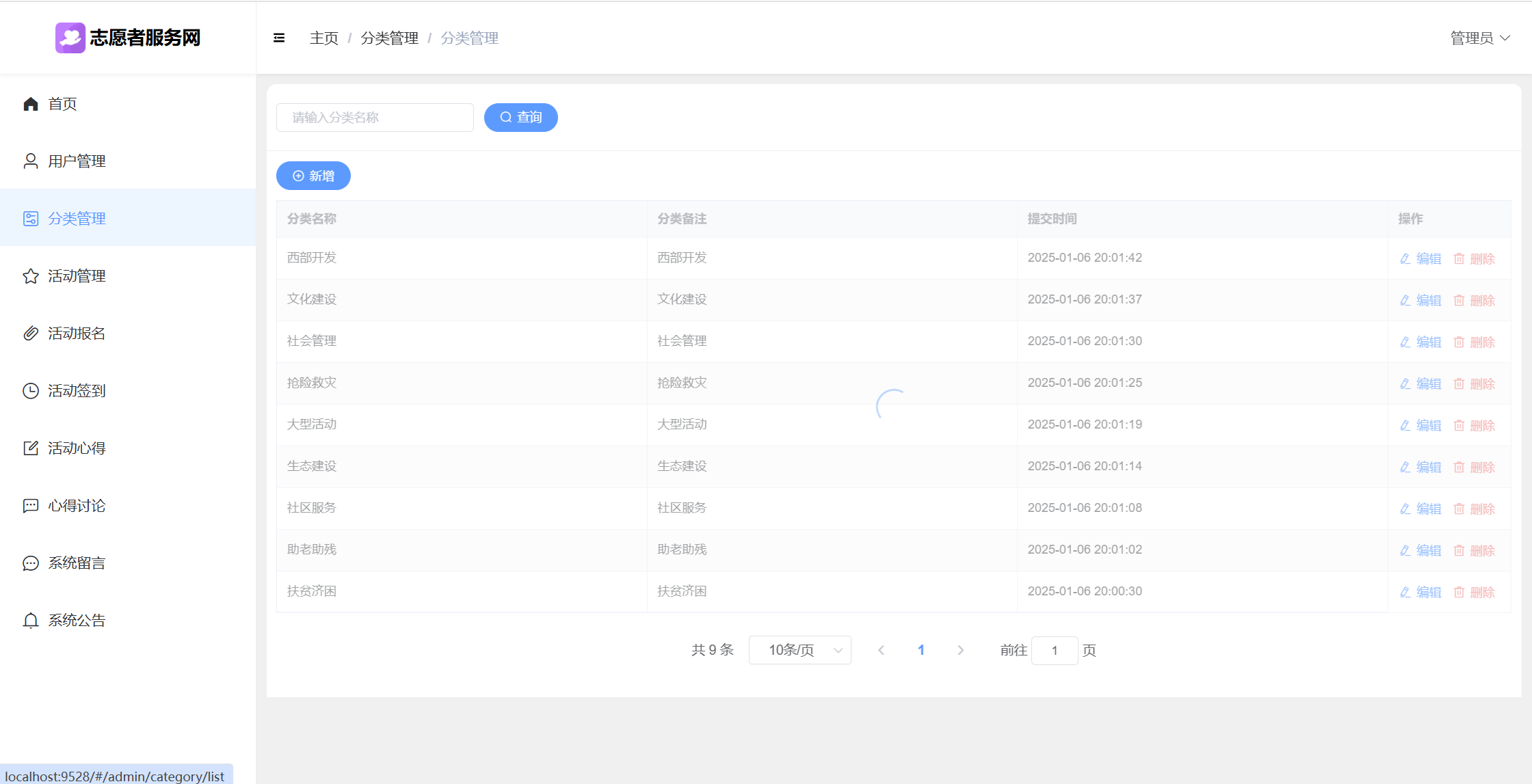
Task: Open 心得讨论 menu item
Action: coord(77,506)
